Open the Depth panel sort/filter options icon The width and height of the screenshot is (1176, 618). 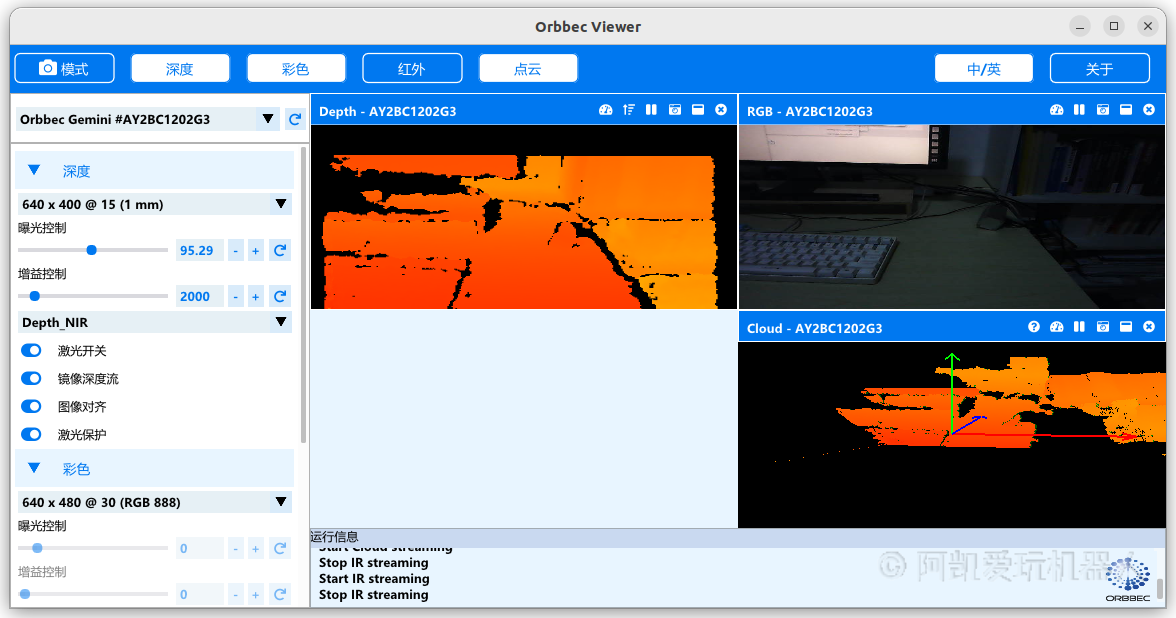click(x=628, y=110)
